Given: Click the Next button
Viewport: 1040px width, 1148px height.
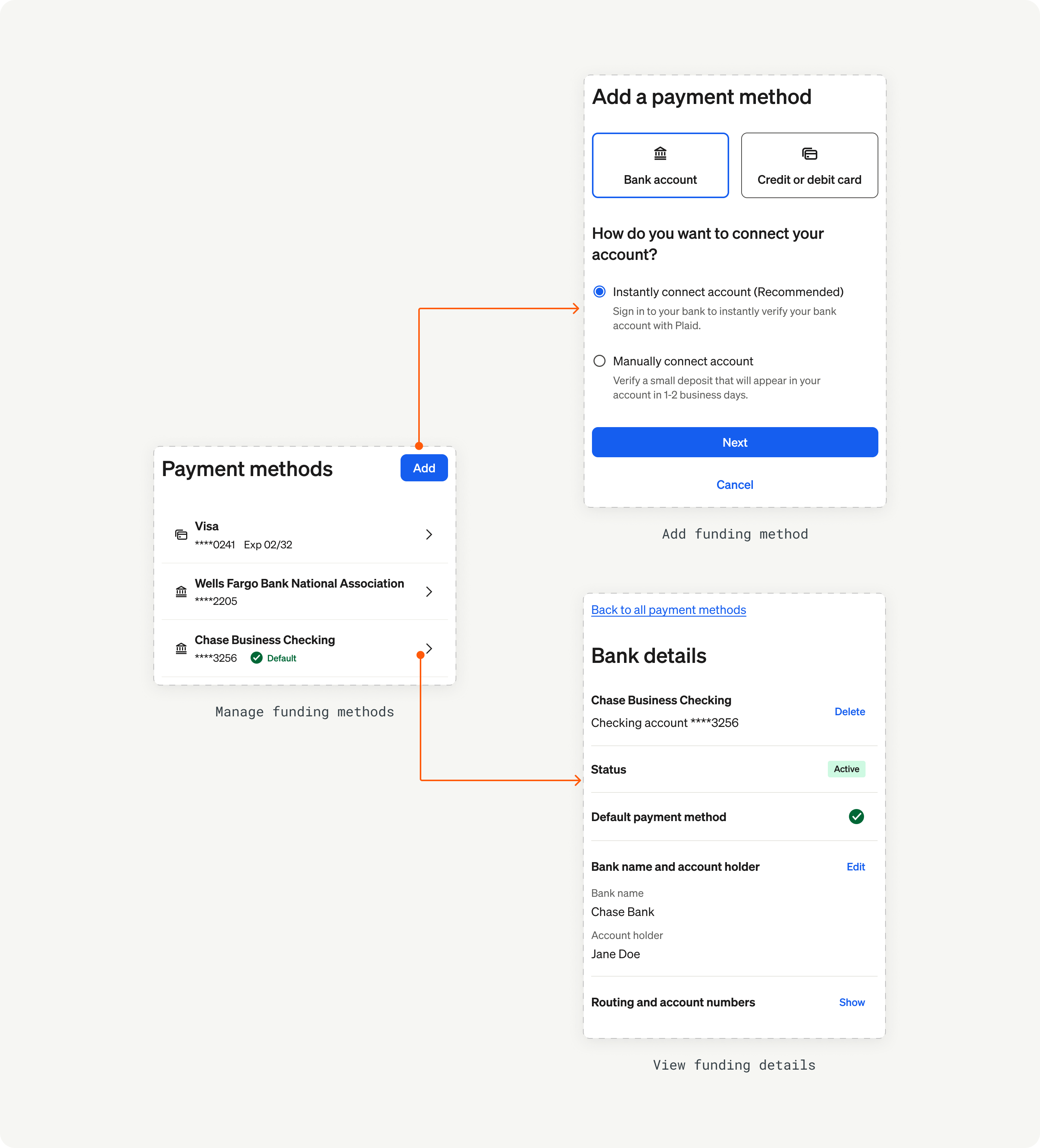Looking at the screenshot, I should tap(735, 442).
